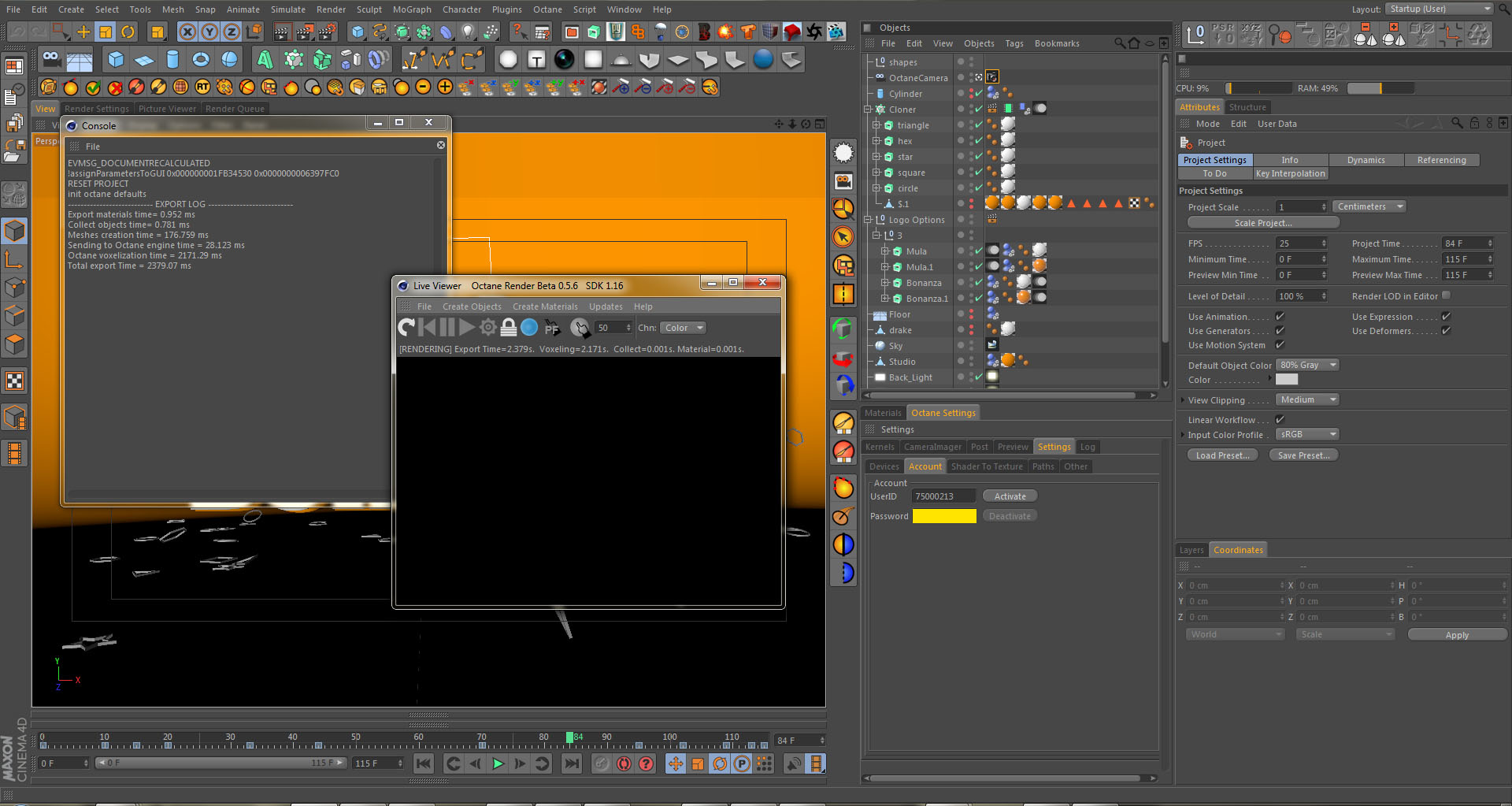Toggle the Linear Workflow checkbox
Viewport: 1512px width, 806px height.
pos(1280,420)
